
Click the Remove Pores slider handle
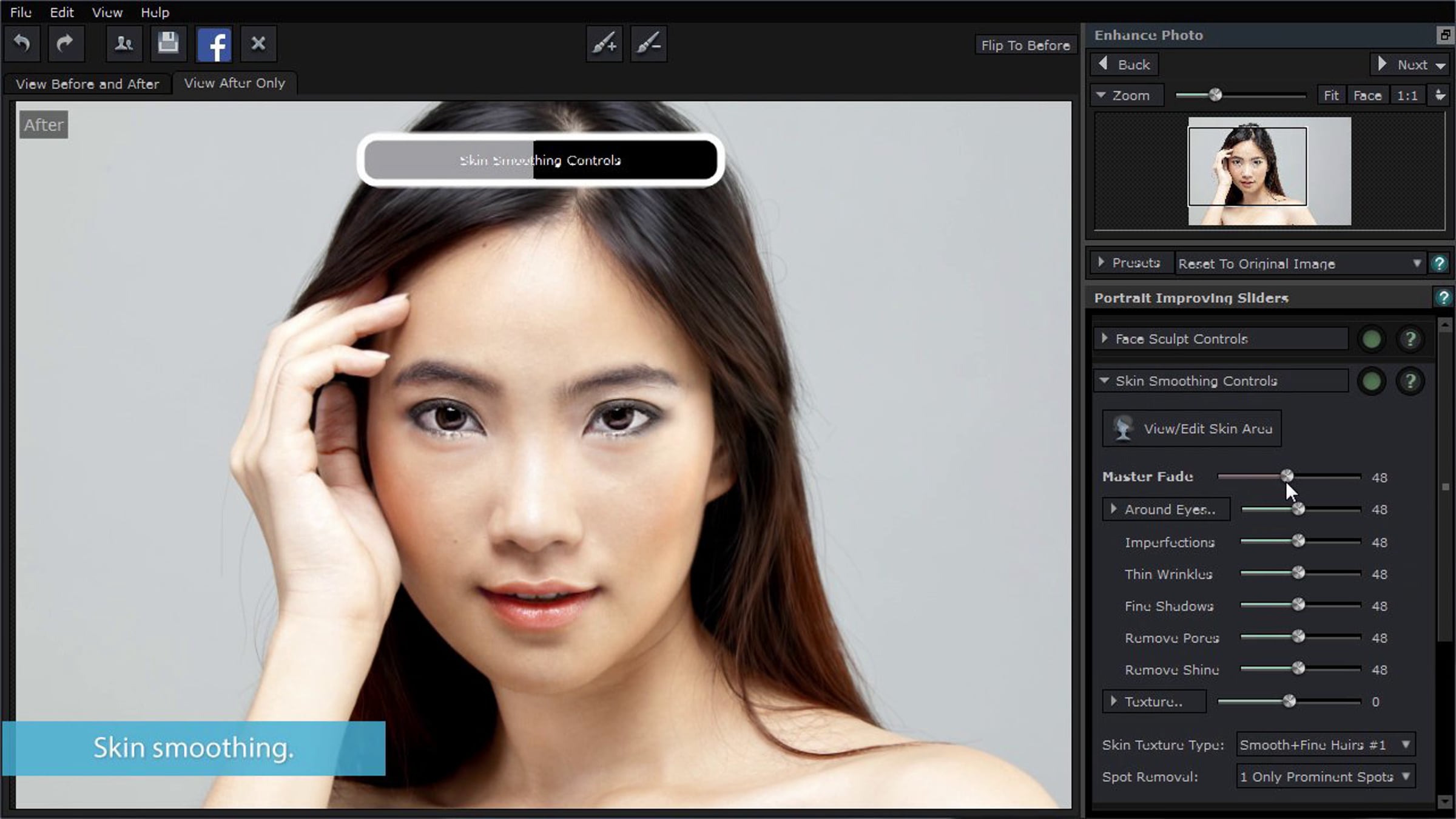pyautogui.click(x=1298, y=636)
